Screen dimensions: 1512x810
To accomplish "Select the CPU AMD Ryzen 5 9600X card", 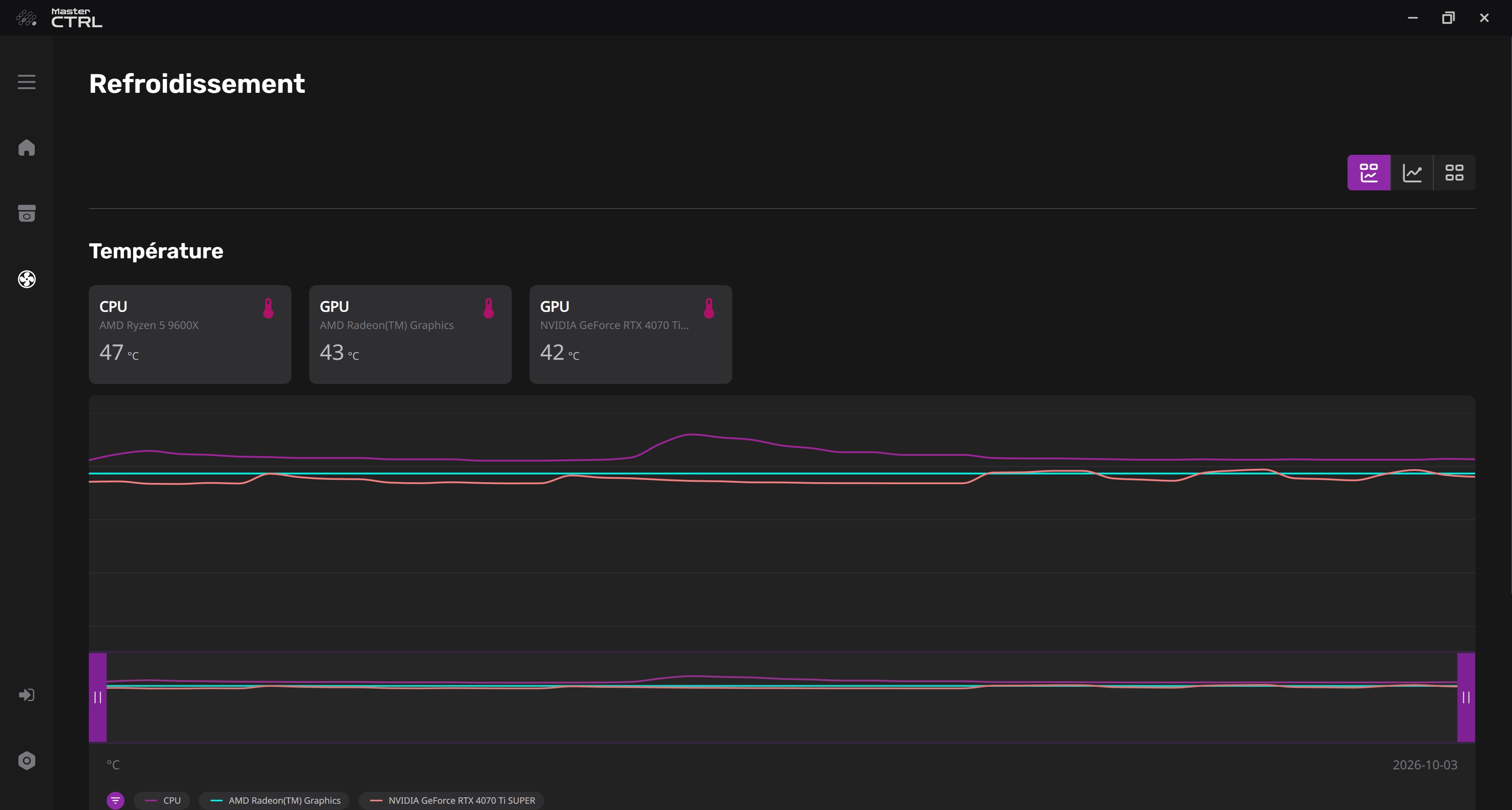I will click(190, 335).
